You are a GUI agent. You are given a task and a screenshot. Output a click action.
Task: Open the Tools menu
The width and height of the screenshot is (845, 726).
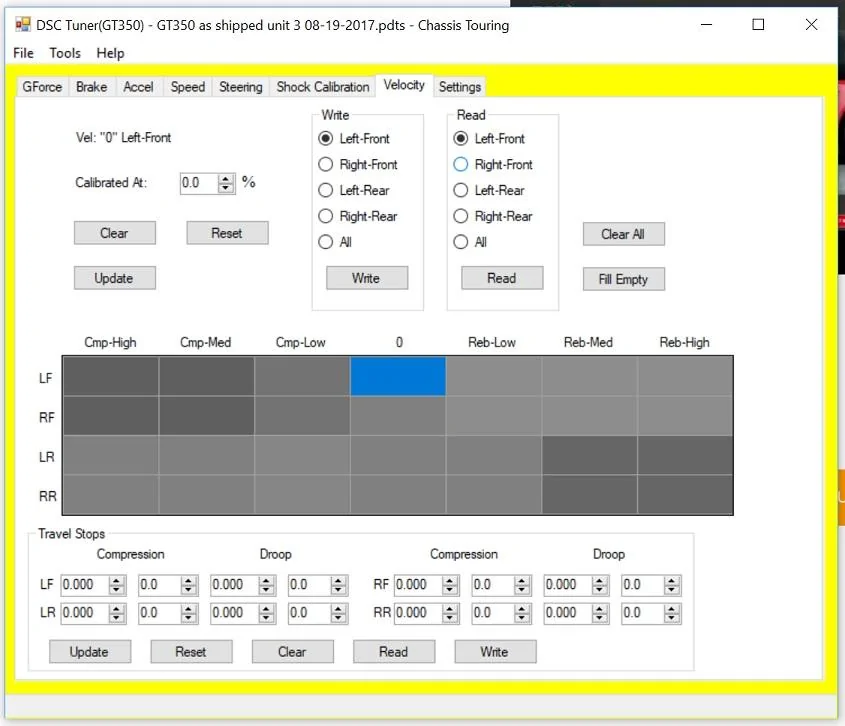click(65, 53)
